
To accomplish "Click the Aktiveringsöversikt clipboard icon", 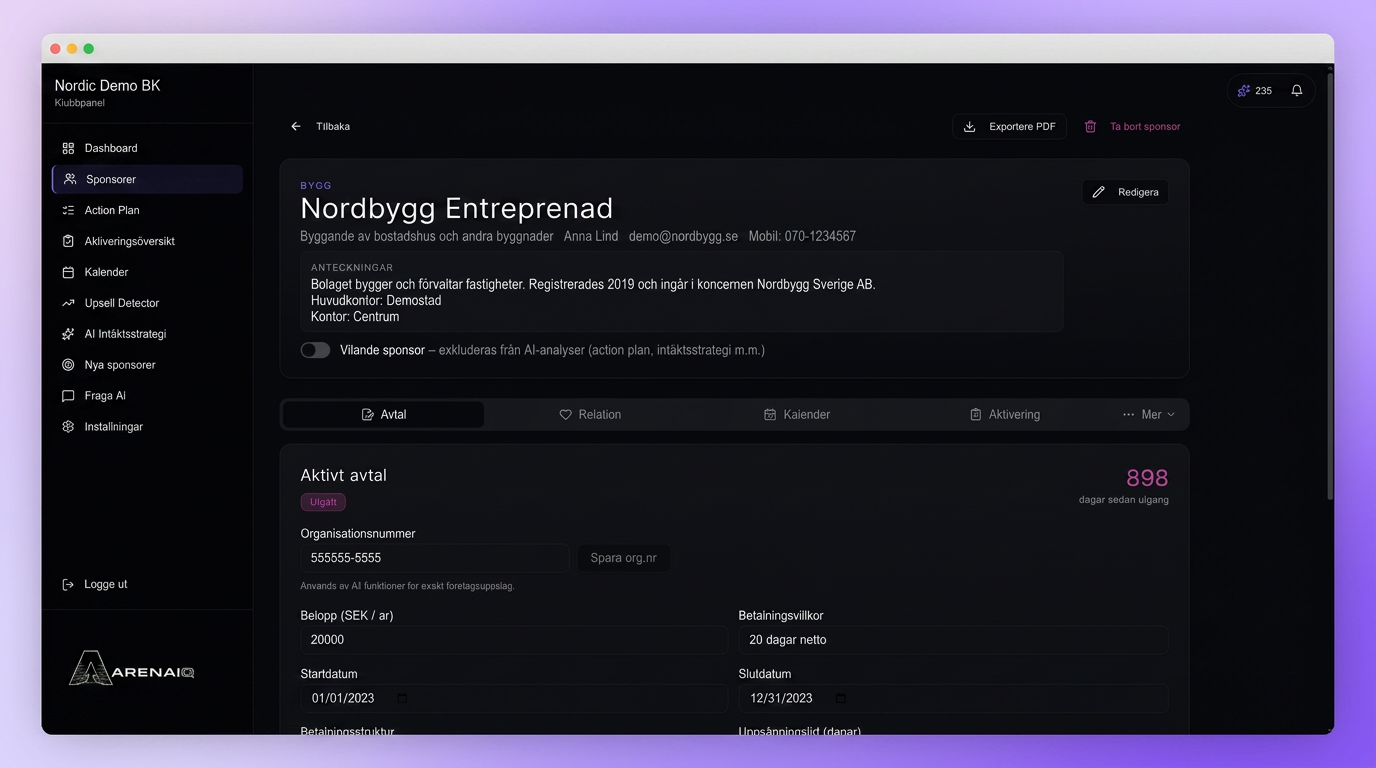I will [68, 241].
